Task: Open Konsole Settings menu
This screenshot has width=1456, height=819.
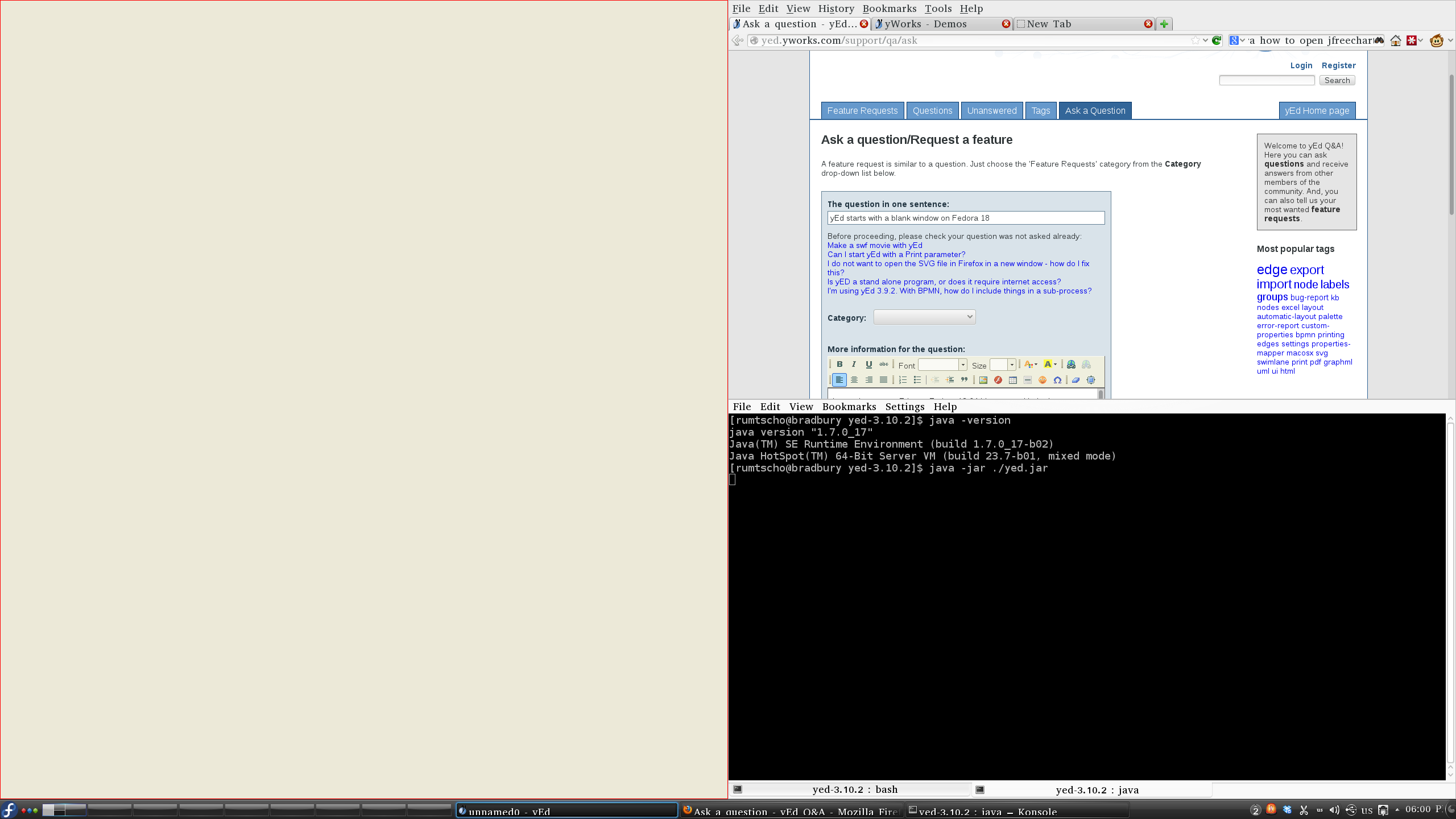Action: click(905, 407)
